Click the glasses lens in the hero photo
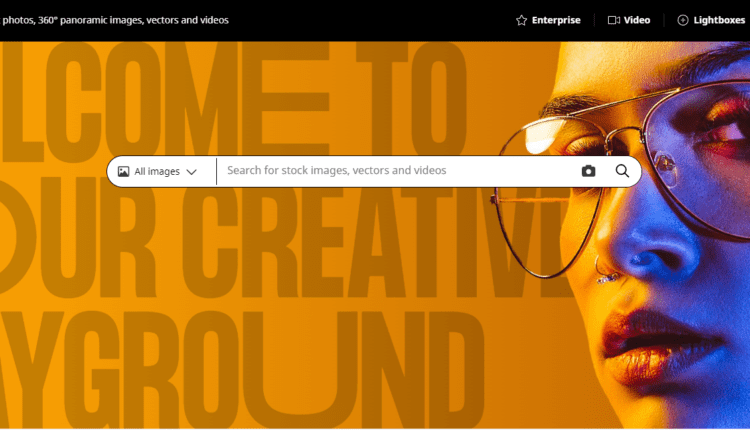 click(x=698, y=158)
